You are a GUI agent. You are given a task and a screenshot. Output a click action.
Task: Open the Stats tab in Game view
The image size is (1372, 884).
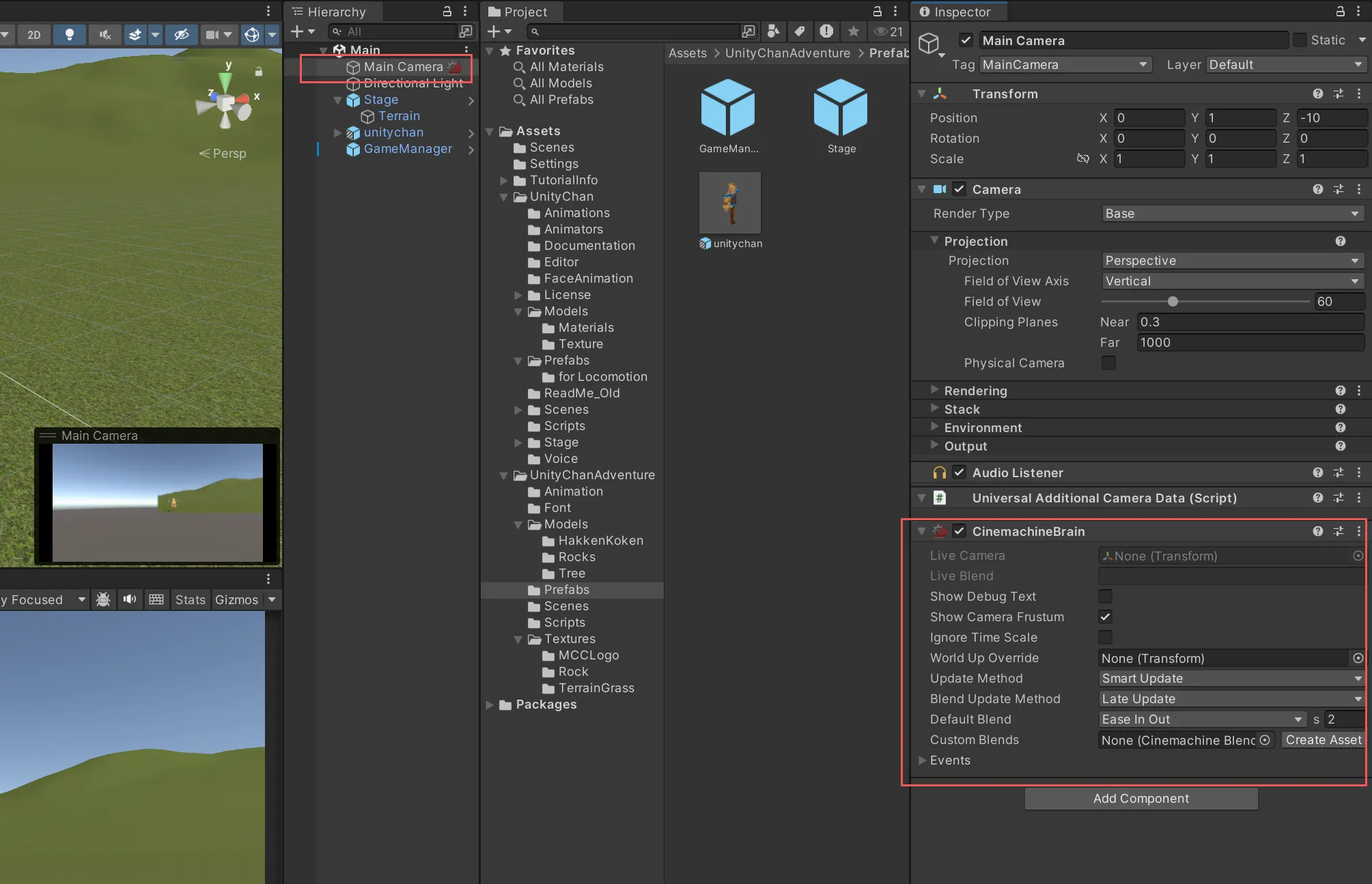tap(190, 599)
